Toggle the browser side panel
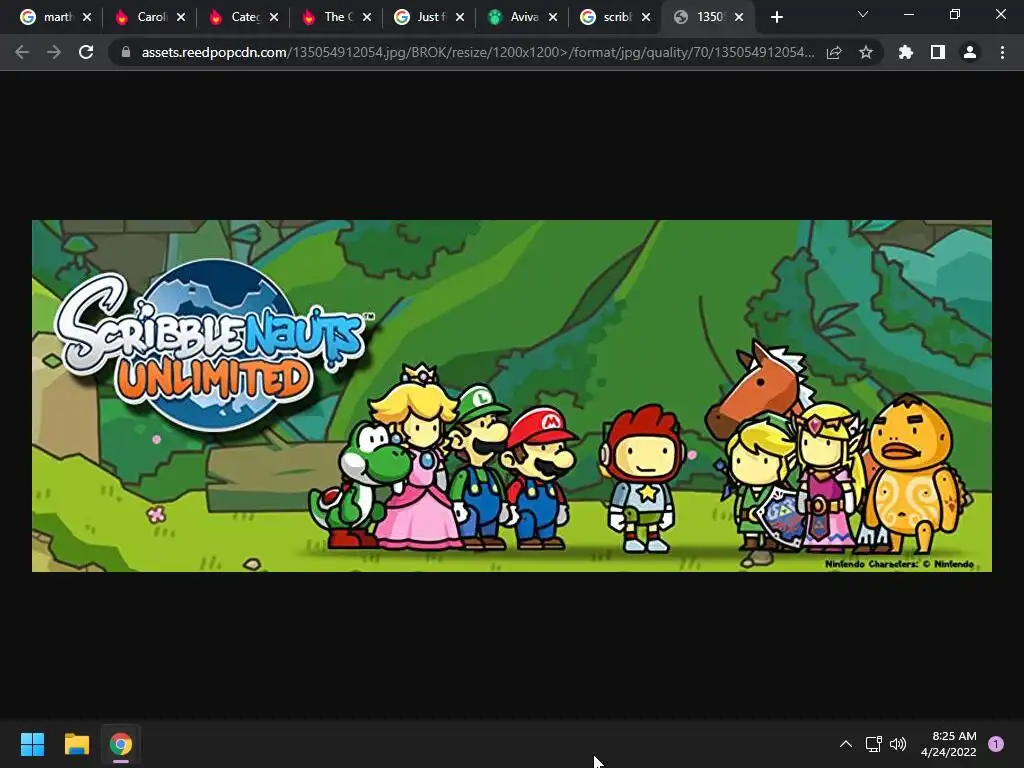Viewport: 1024px width, 768px height. coord(938,52)
